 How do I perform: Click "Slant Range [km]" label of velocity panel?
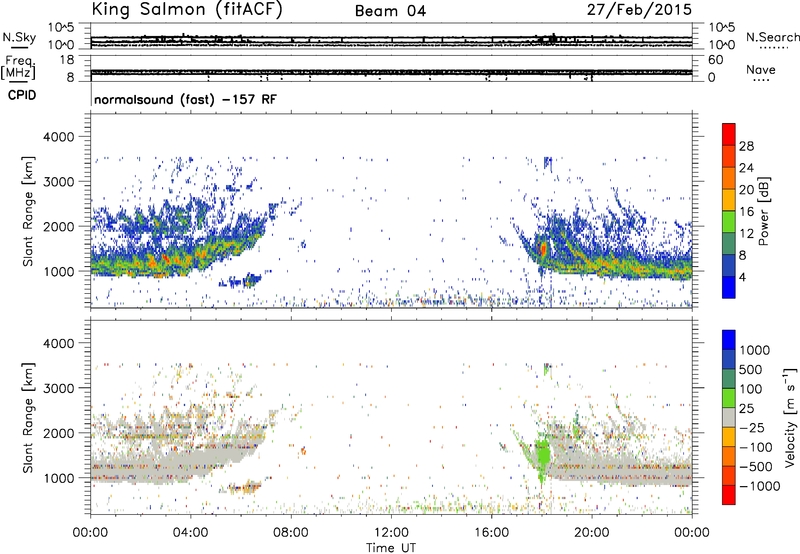pos(28,418)
